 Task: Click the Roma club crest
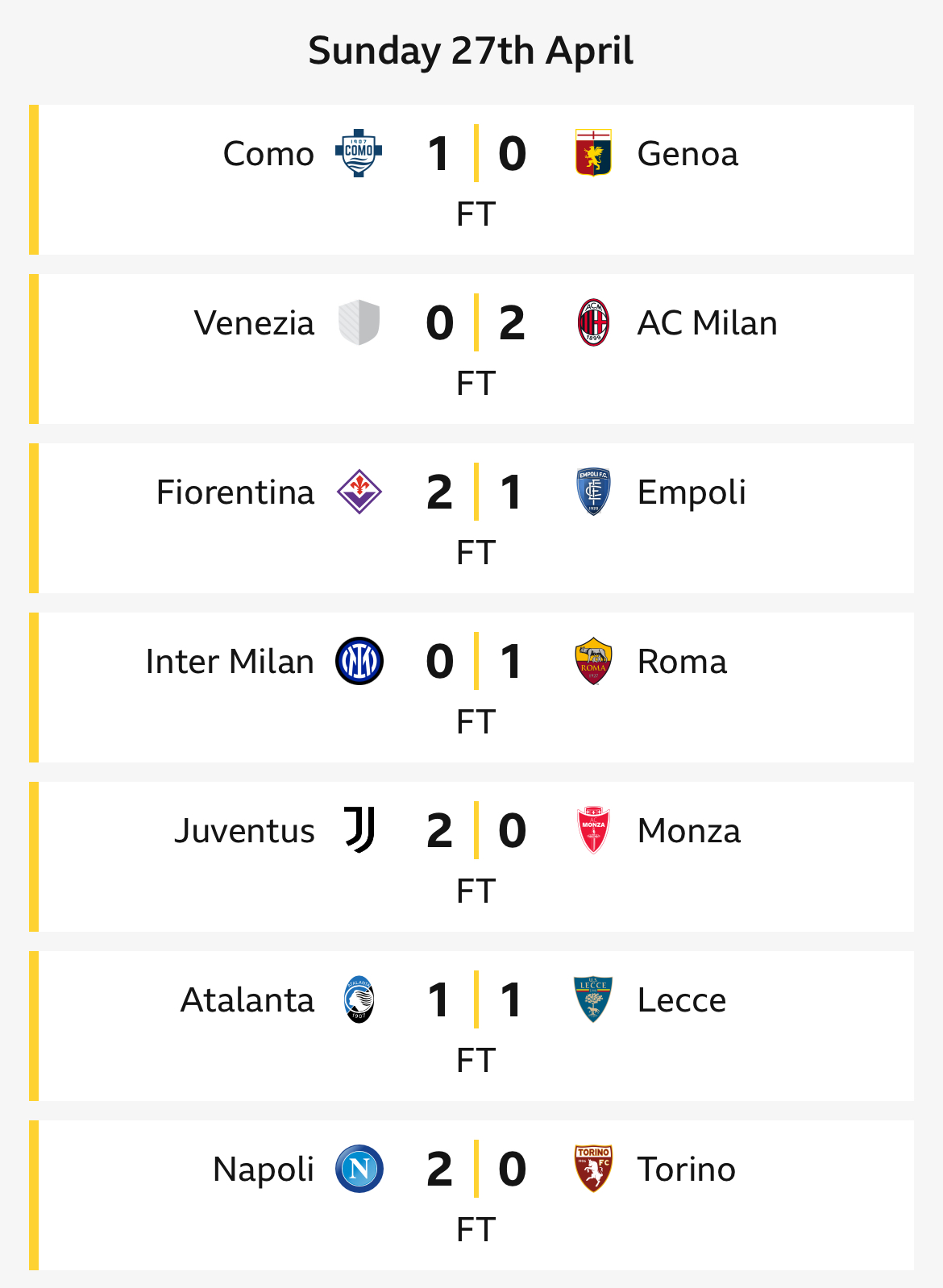click(593, 661)
